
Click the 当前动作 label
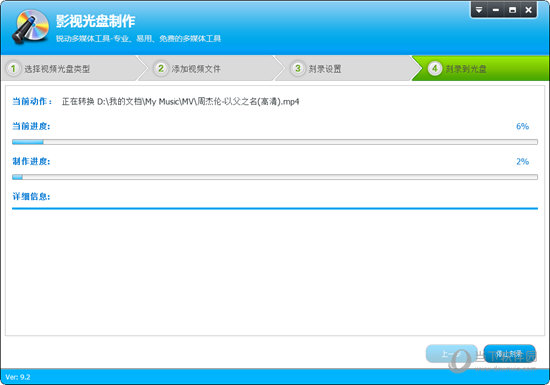32,101
